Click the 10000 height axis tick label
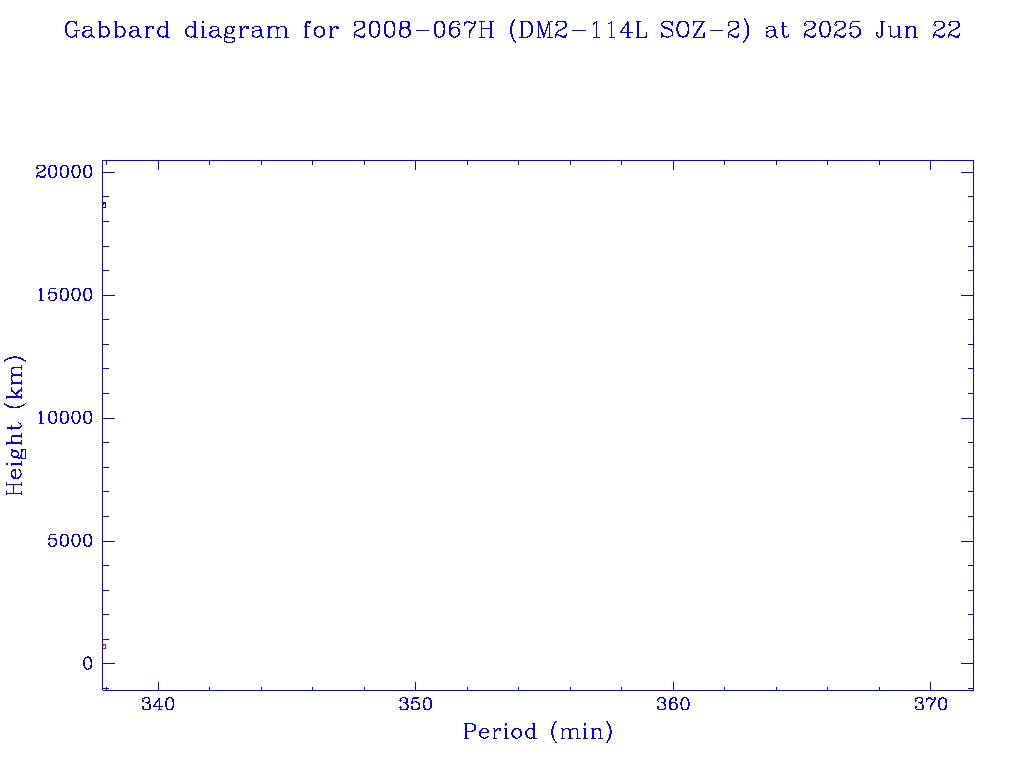Screen dimensions: 1024x768 [64, 418]
